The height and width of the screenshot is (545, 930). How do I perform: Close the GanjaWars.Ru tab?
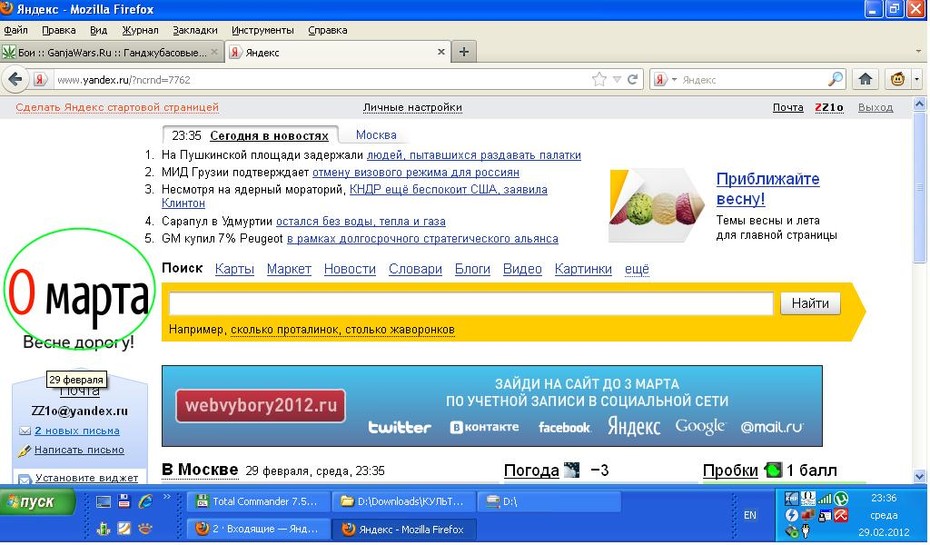215,52
